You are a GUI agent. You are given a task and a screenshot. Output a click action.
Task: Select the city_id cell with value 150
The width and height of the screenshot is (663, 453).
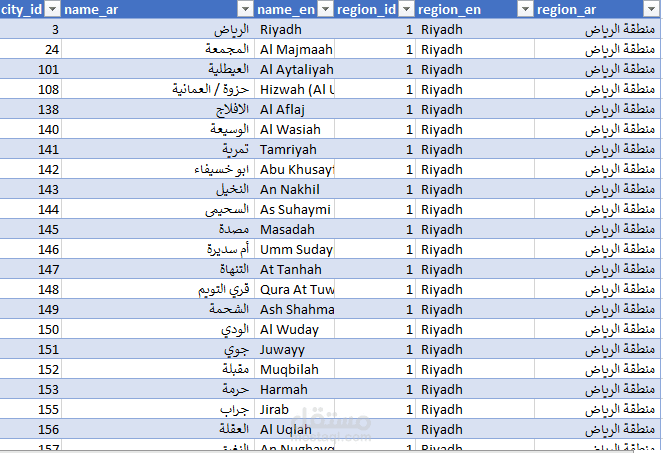(x=30, y=329)
